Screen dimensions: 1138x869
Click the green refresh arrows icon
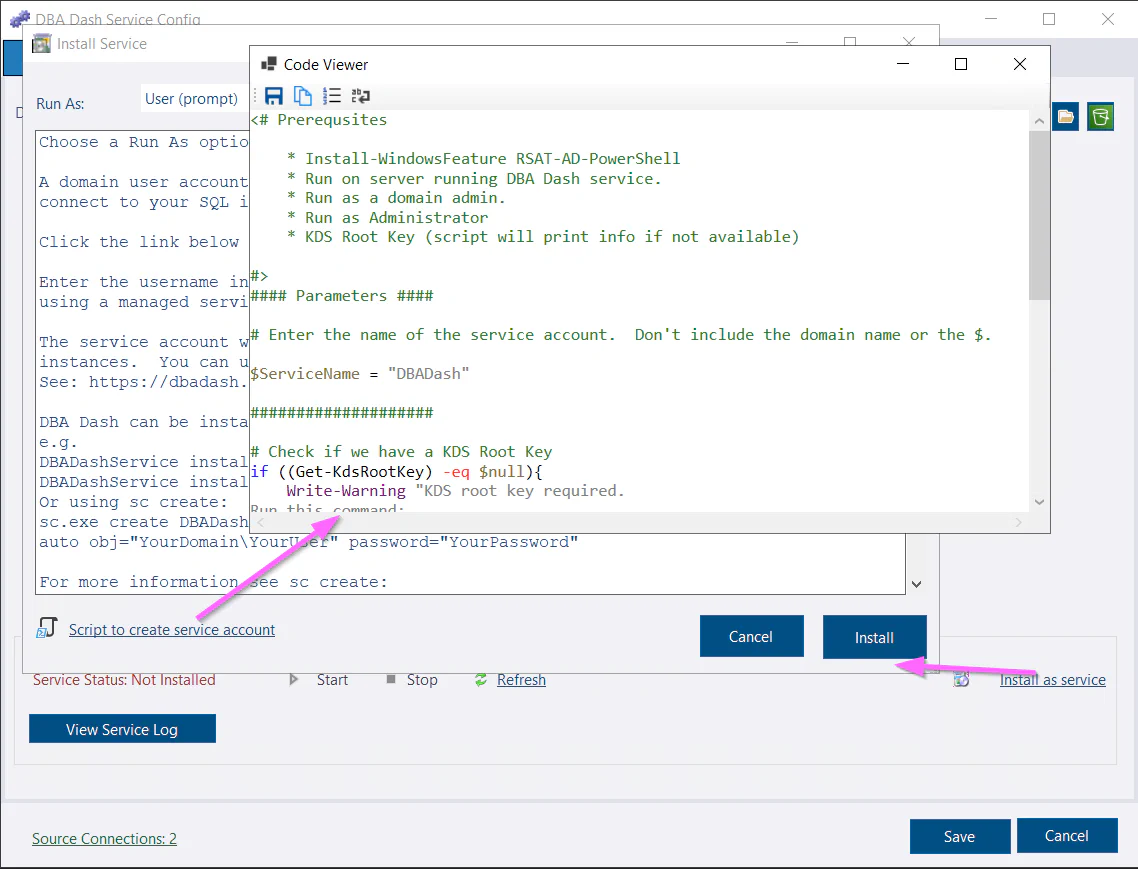480,680
